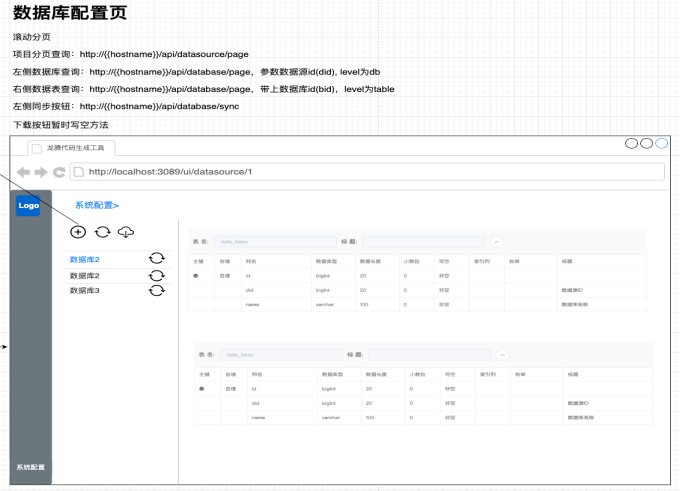
Task: Click the blue Logo in the sidebar
Action: (x=28, y=205)
